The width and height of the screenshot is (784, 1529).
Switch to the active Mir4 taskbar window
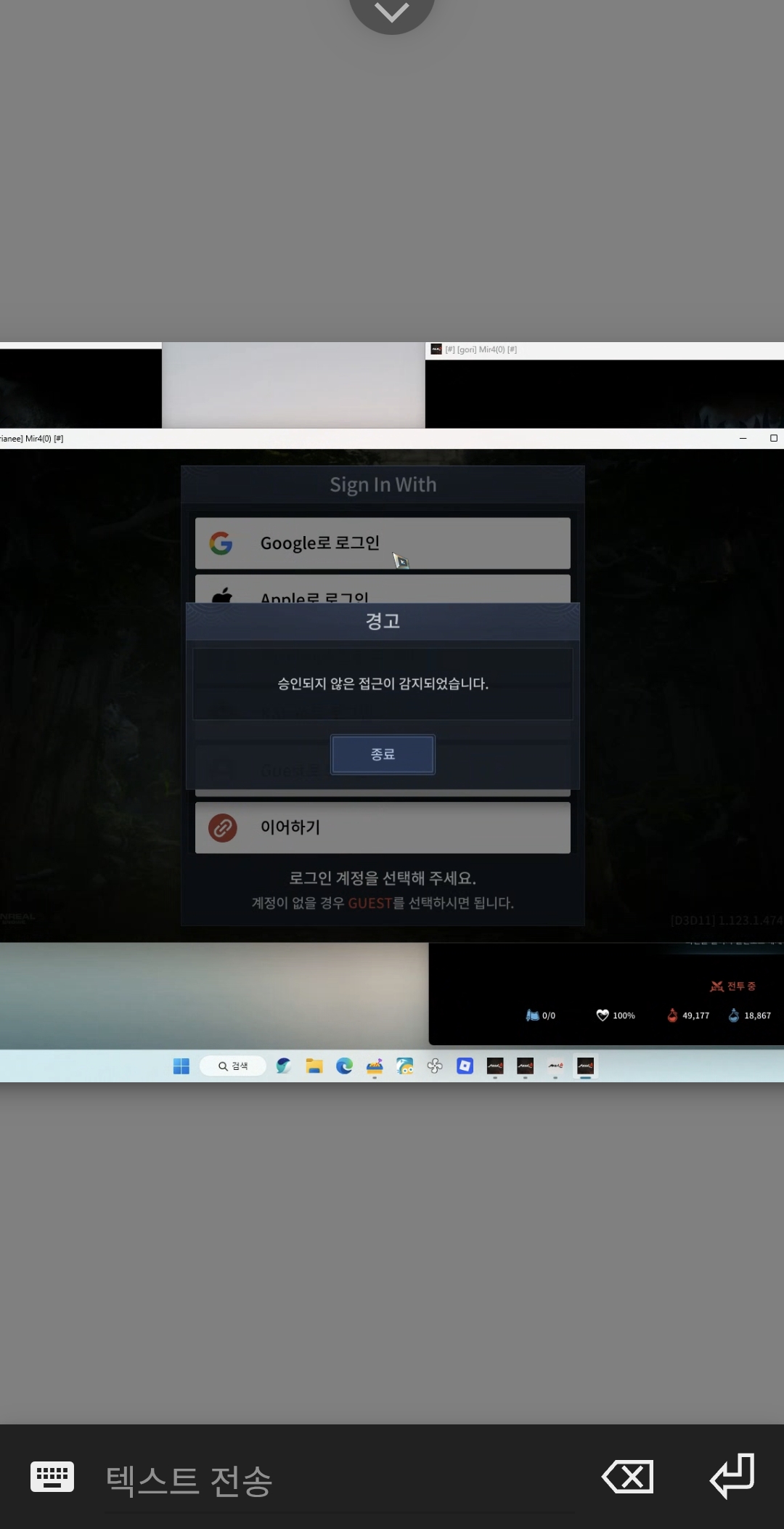[x=585, y=1066]
